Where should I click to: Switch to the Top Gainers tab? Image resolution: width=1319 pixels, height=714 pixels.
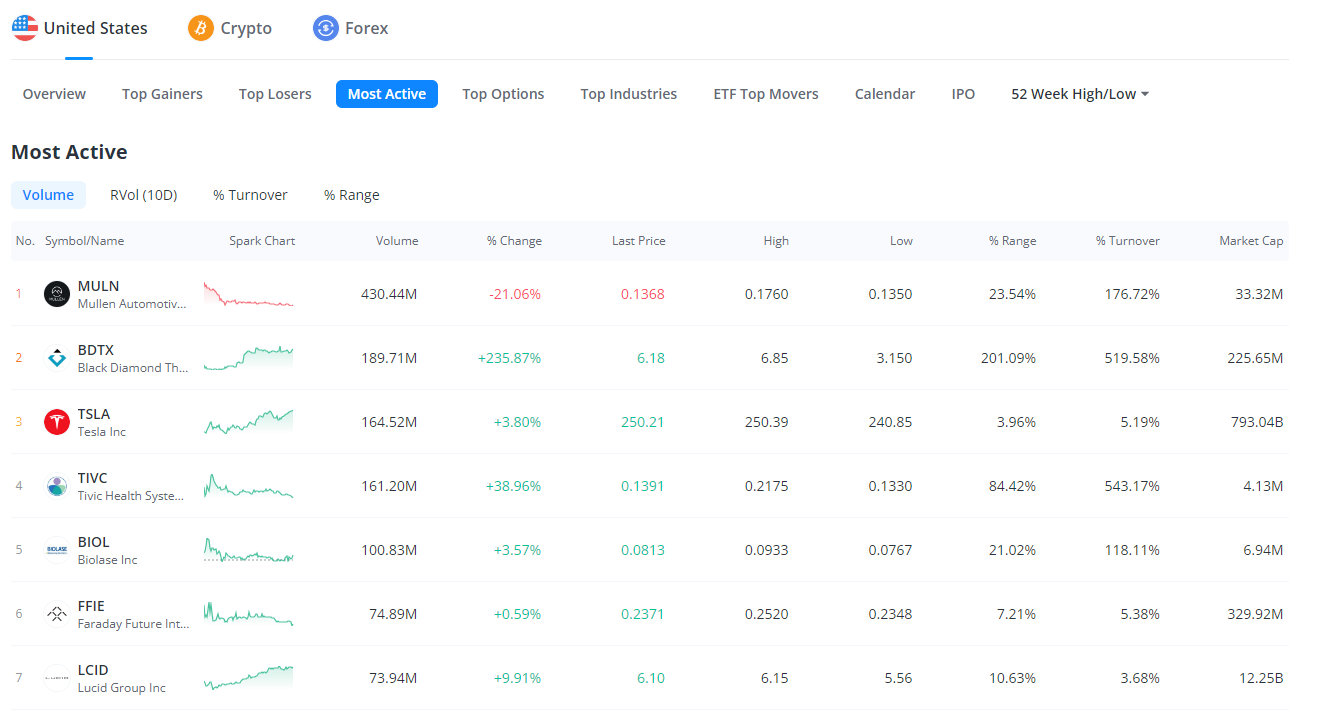(162, 93)
